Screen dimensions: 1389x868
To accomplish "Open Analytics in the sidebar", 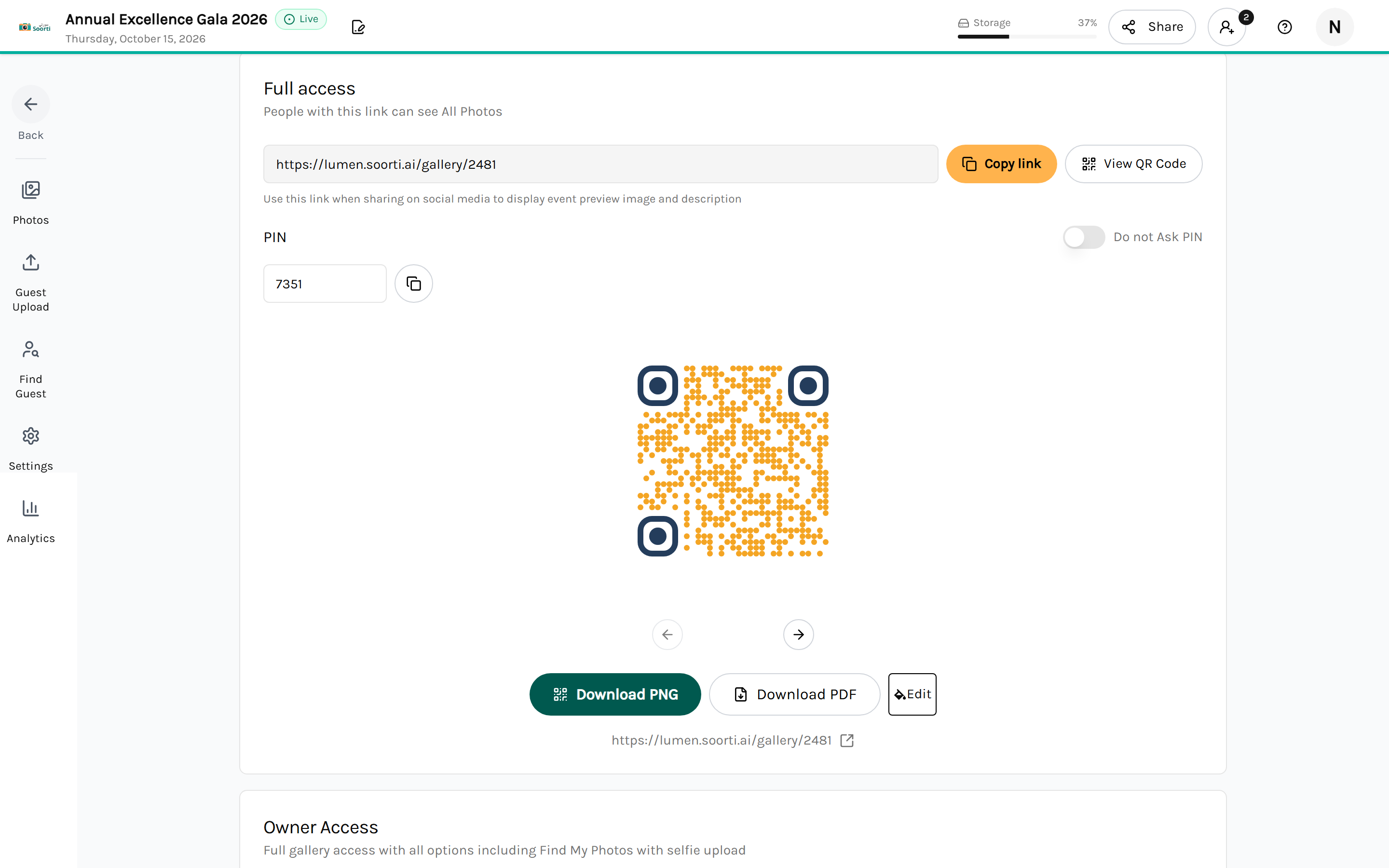I will [31, 521].
